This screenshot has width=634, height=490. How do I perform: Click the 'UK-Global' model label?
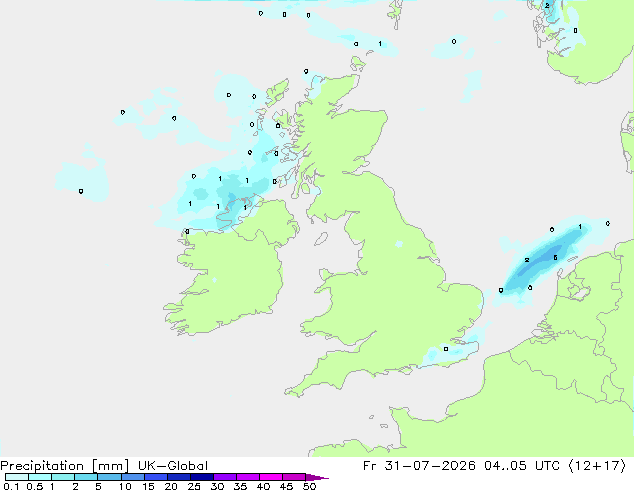(x=173, y=466)
